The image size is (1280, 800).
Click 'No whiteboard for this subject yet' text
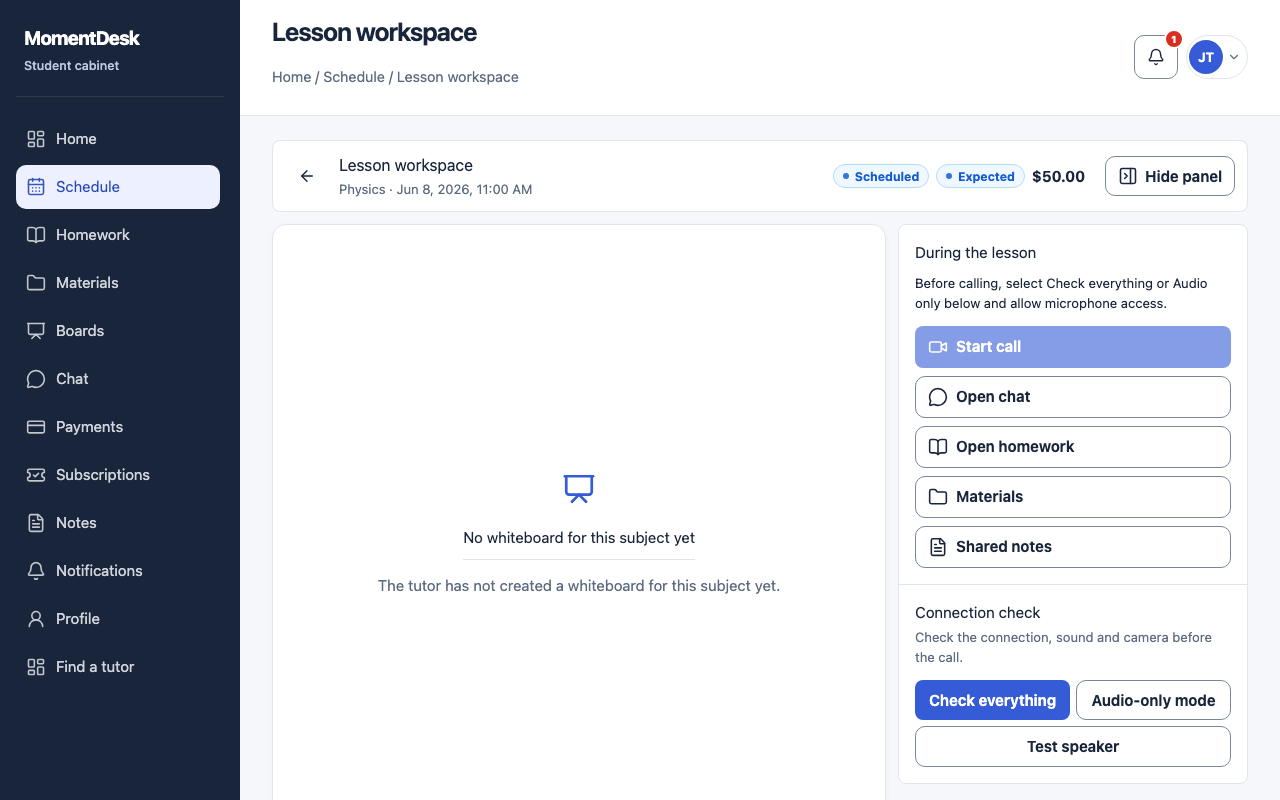pos(579,538)
